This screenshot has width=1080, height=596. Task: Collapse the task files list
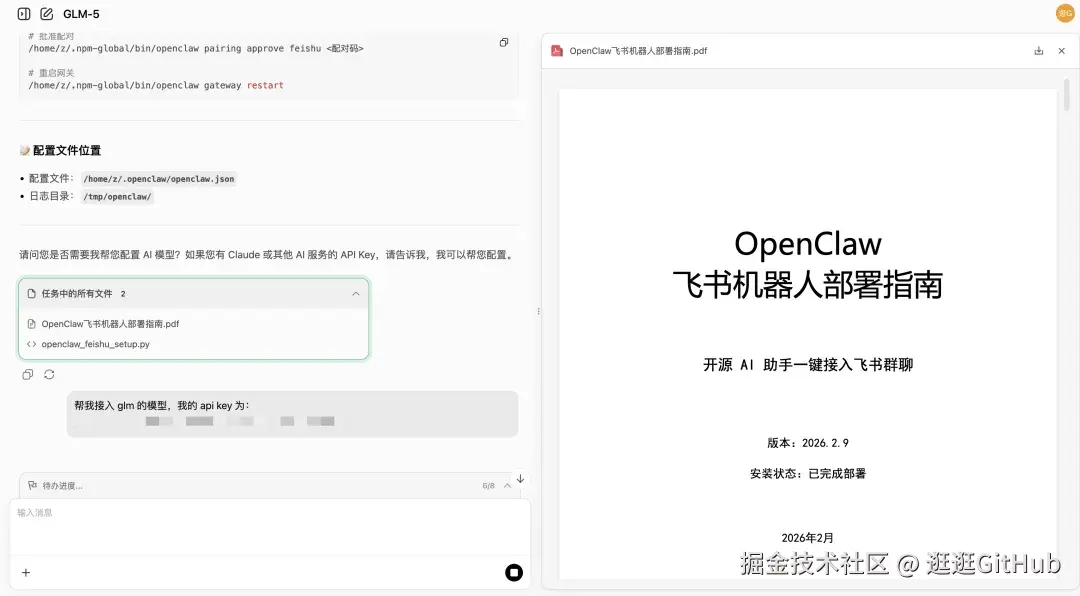point(355,294)
